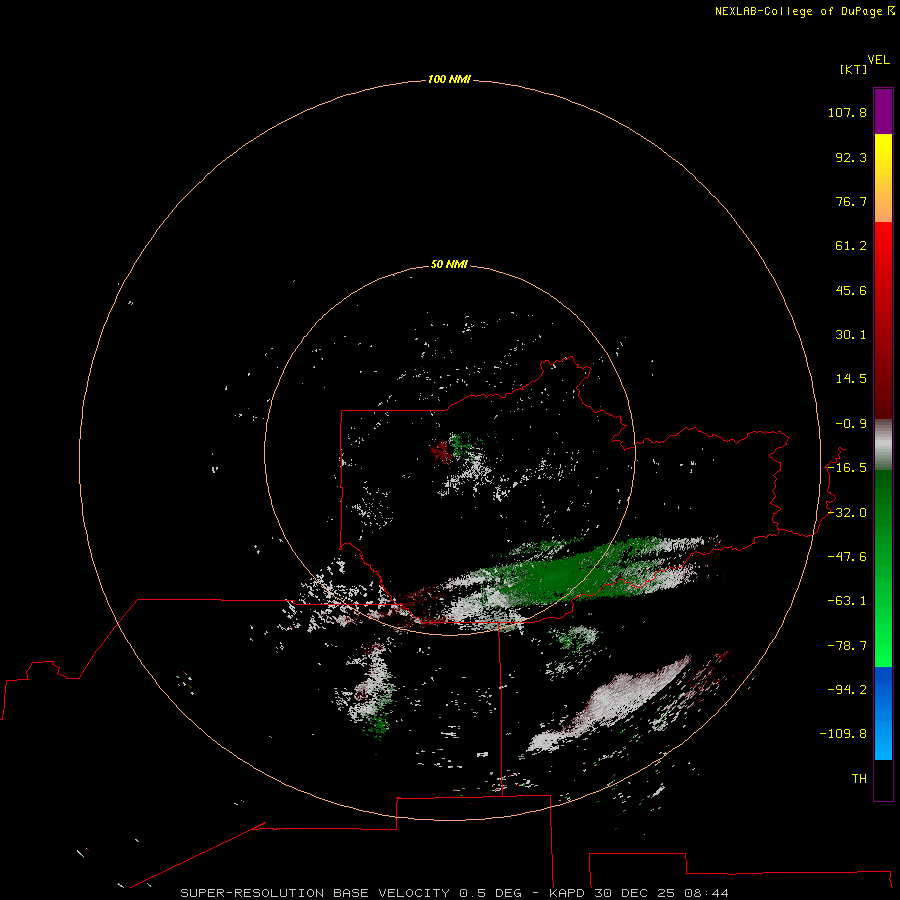The image size is (900, 900).
Task: Click the -109.8 legend value
Action: coord(843,734)
